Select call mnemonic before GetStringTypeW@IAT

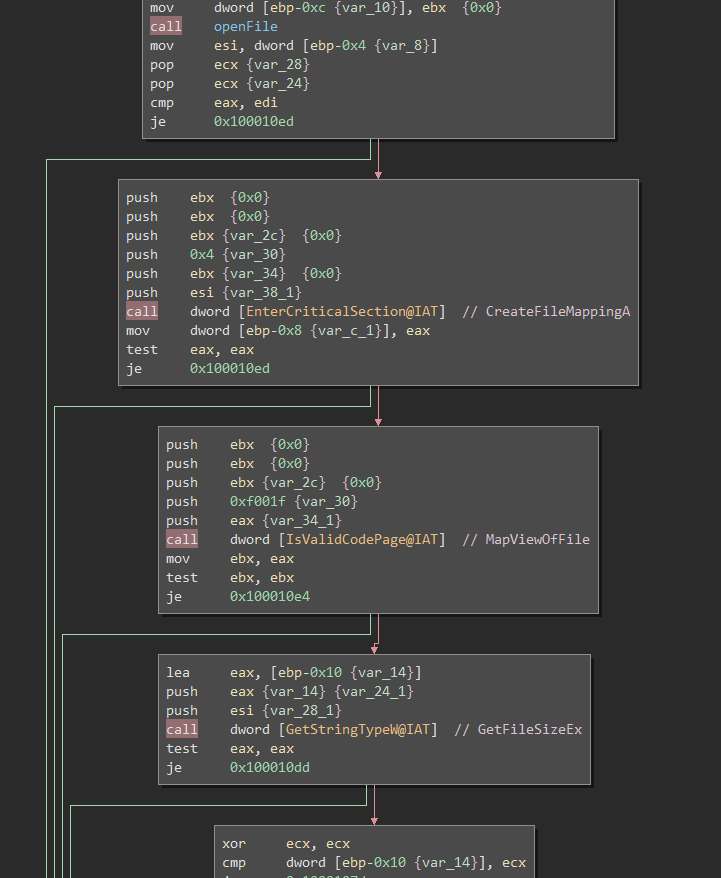[181, 730]
